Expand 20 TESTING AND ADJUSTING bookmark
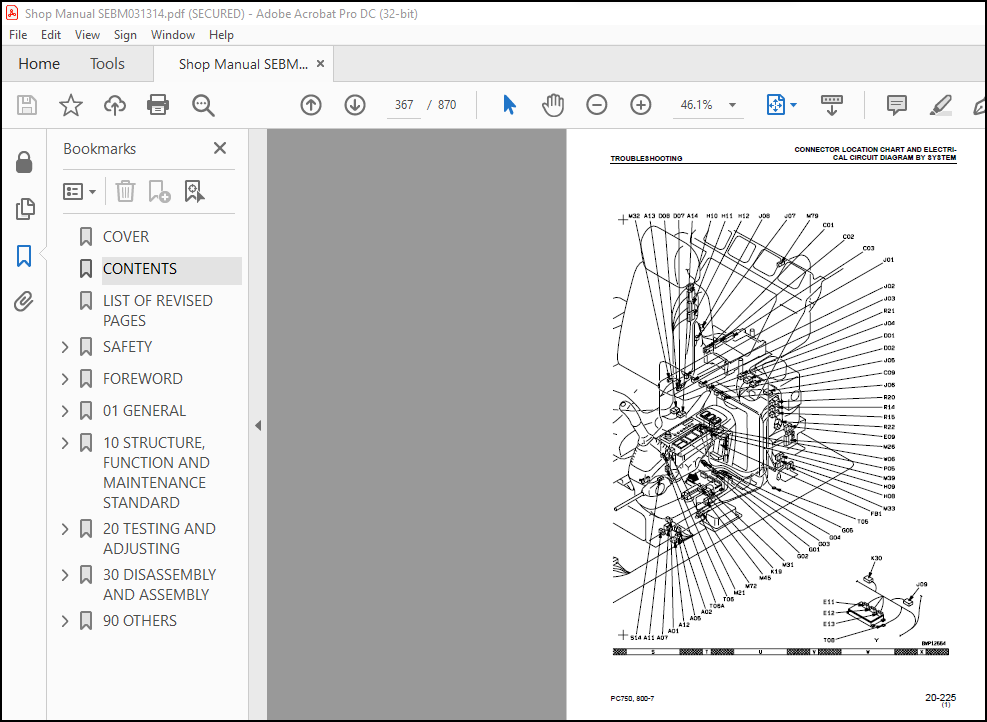Image resolution: width=987 pixels, height=722 pixels. 65,529
